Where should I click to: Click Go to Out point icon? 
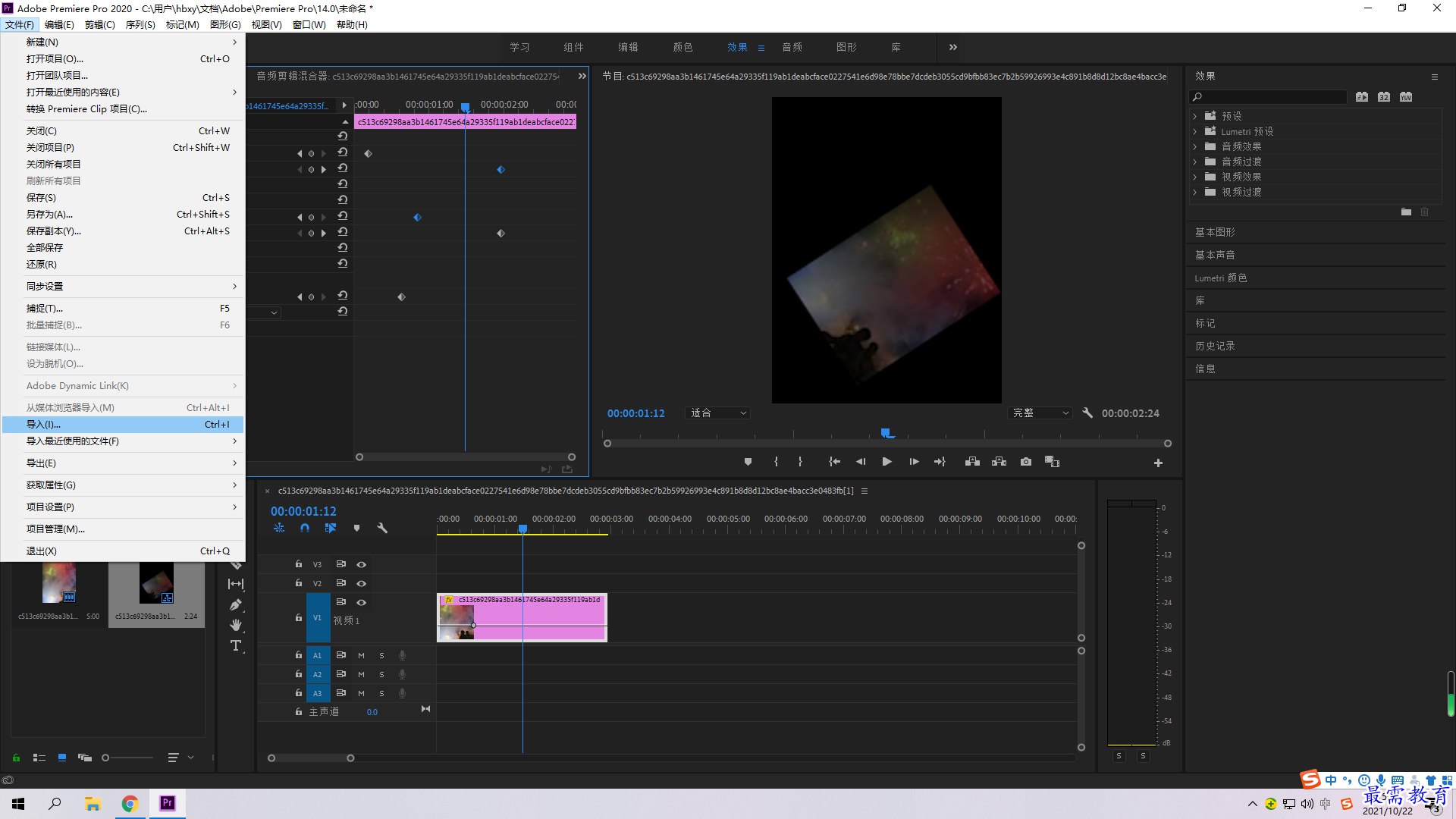click(x=940, y=462)
